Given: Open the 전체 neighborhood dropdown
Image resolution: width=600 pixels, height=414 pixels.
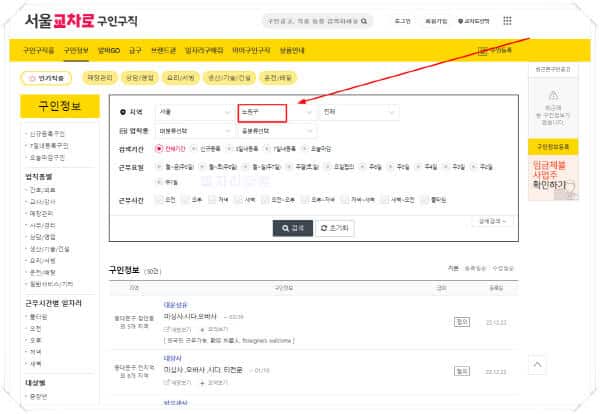Looking at the screenshot, I should point(359,112).
